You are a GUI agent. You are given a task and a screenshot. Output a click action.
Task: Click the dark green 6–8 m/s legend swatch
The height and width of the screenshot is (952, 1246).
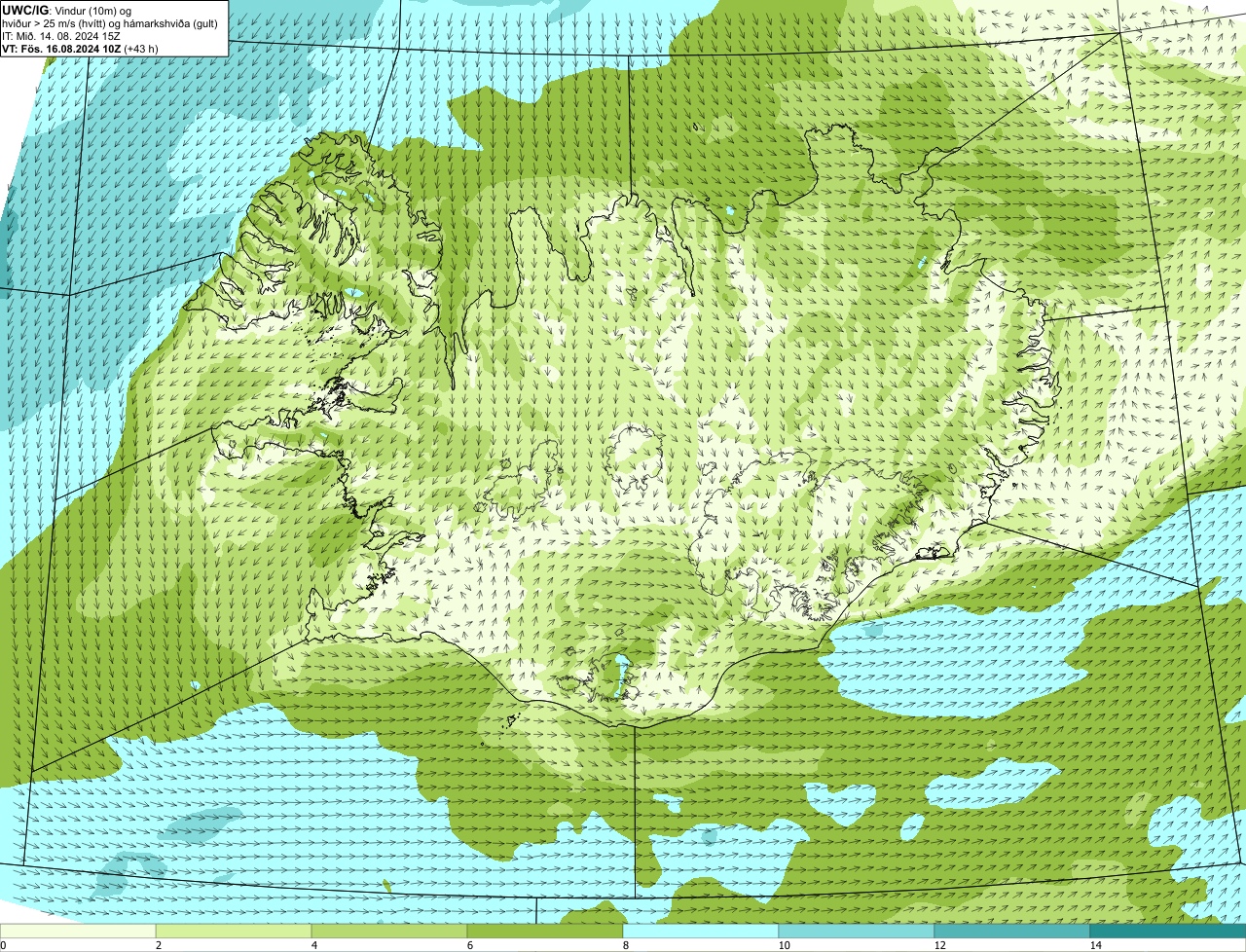[x=545, y=931]
